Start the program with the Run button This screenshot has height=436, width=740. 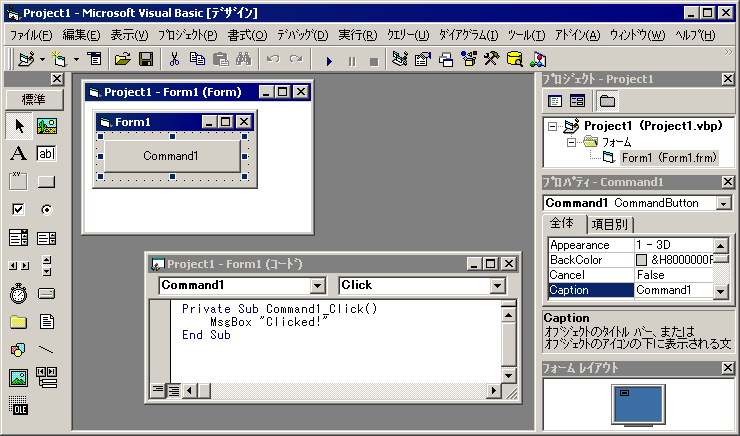click(329, 61)
